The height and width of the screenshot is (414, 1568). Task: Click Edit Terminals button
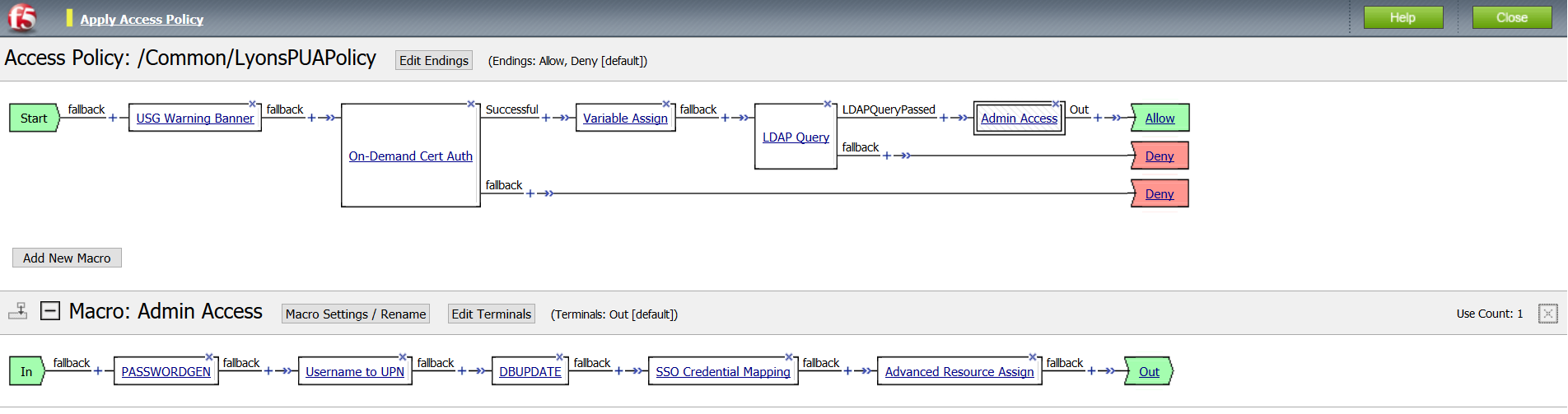coord(492,314)
